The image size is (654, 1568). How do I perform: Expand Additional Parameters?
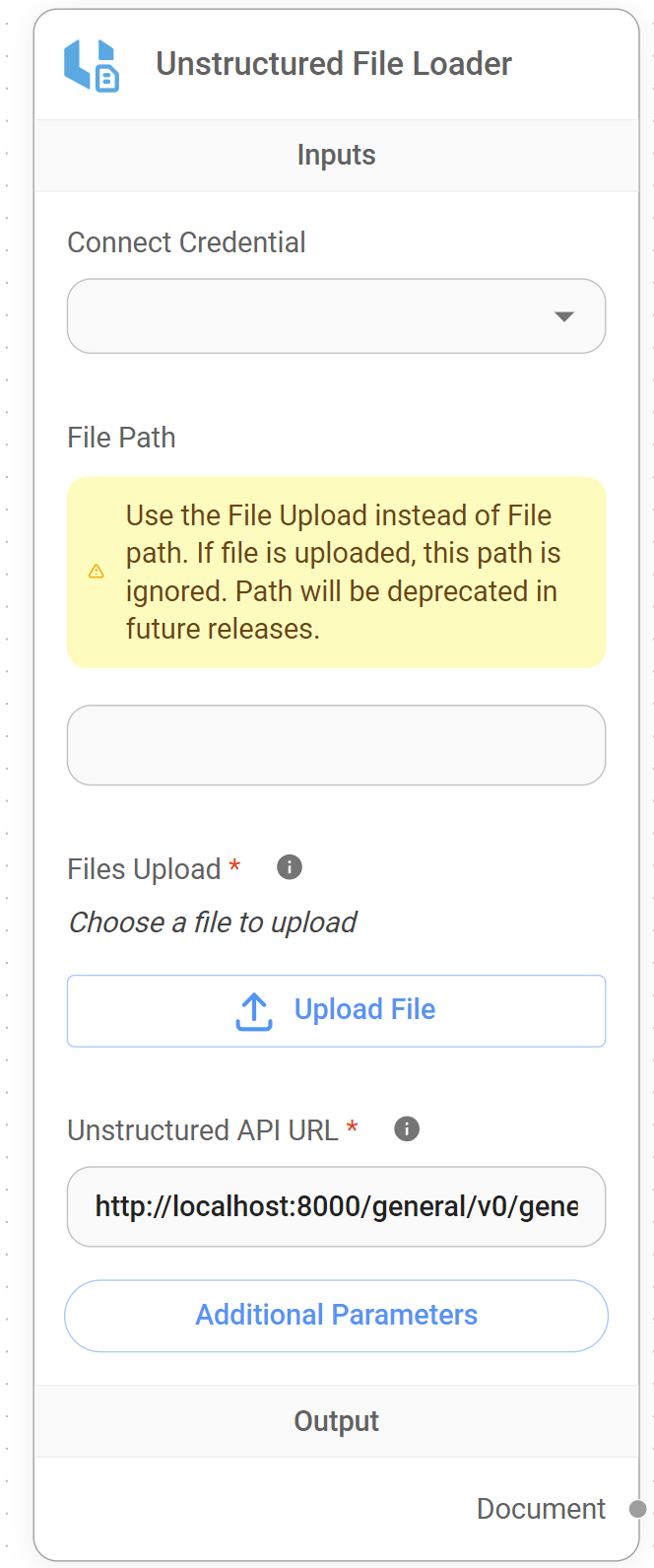coord(336,1315)
